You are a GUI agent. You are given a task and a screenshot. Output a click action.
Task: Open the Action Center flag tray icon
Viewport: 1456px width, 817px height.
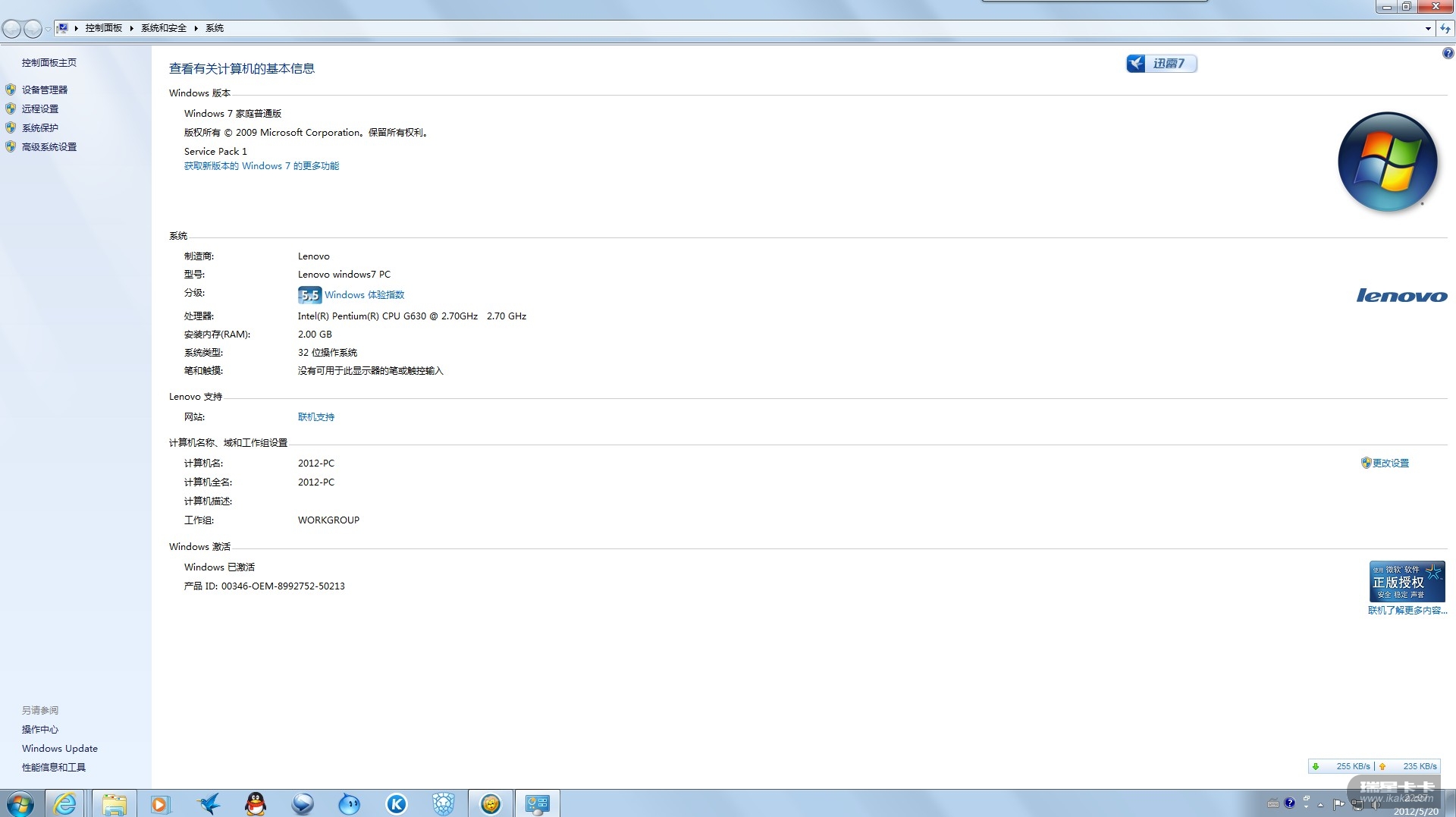coord(1338,804)
